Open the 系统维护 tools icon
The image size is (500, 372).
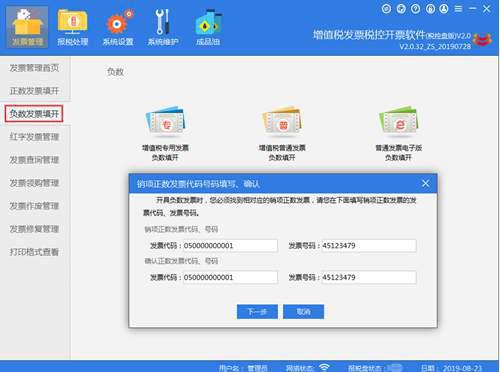point(163,27)
